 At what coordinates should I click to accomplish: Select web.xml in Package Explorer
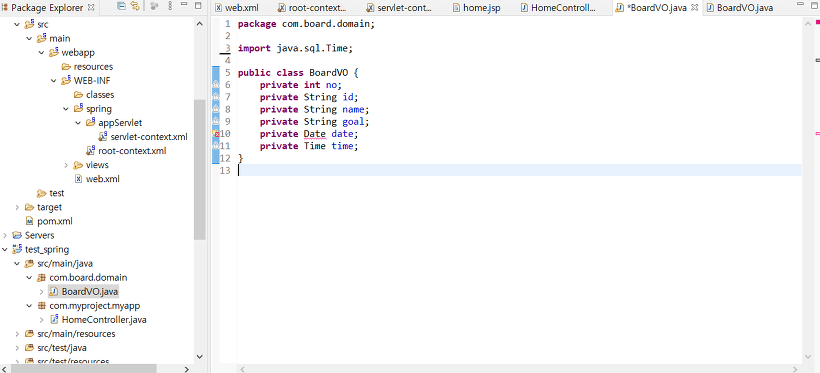click(x=97, y=179)
